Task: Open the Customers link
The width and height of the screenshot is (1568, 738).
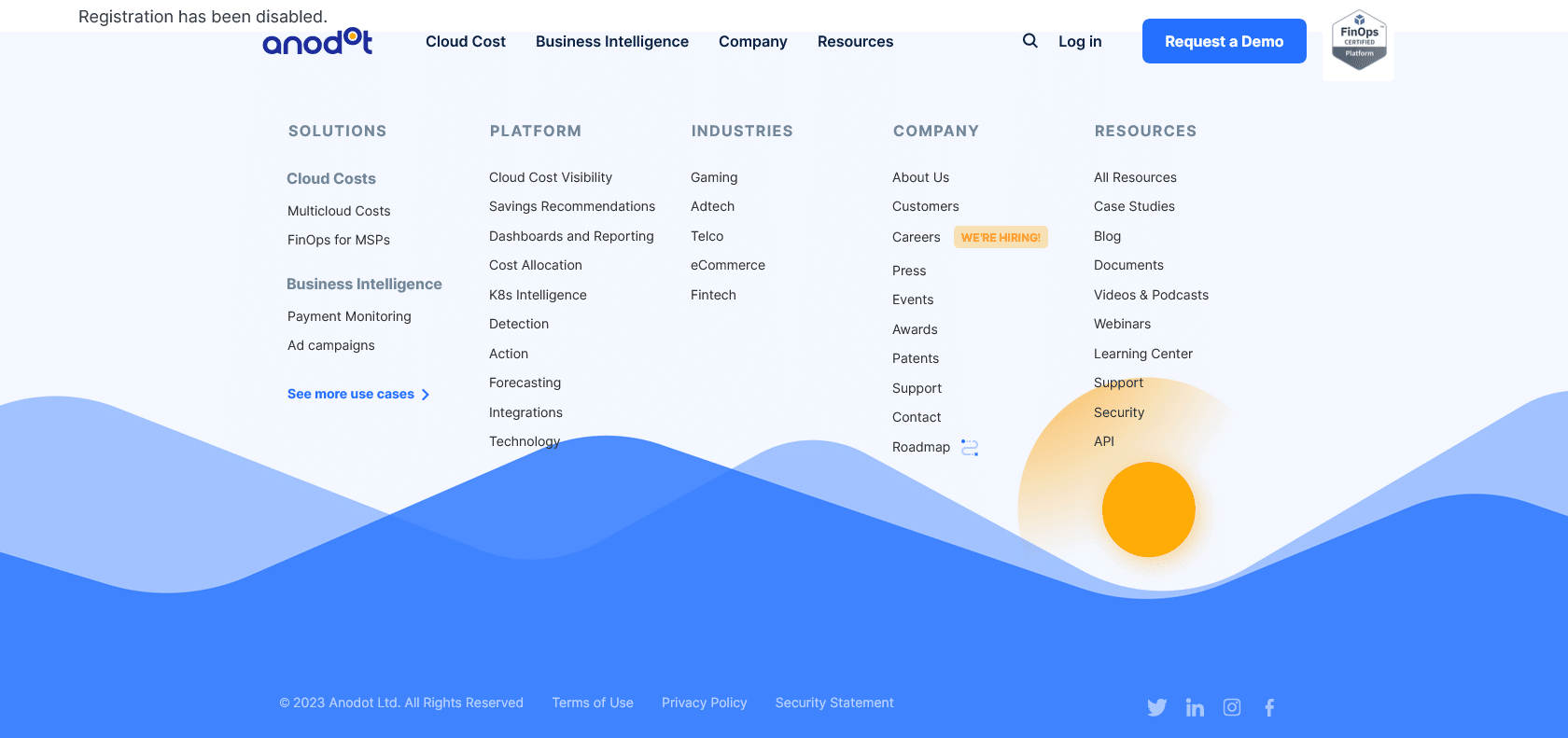Action: coord(925,206)
